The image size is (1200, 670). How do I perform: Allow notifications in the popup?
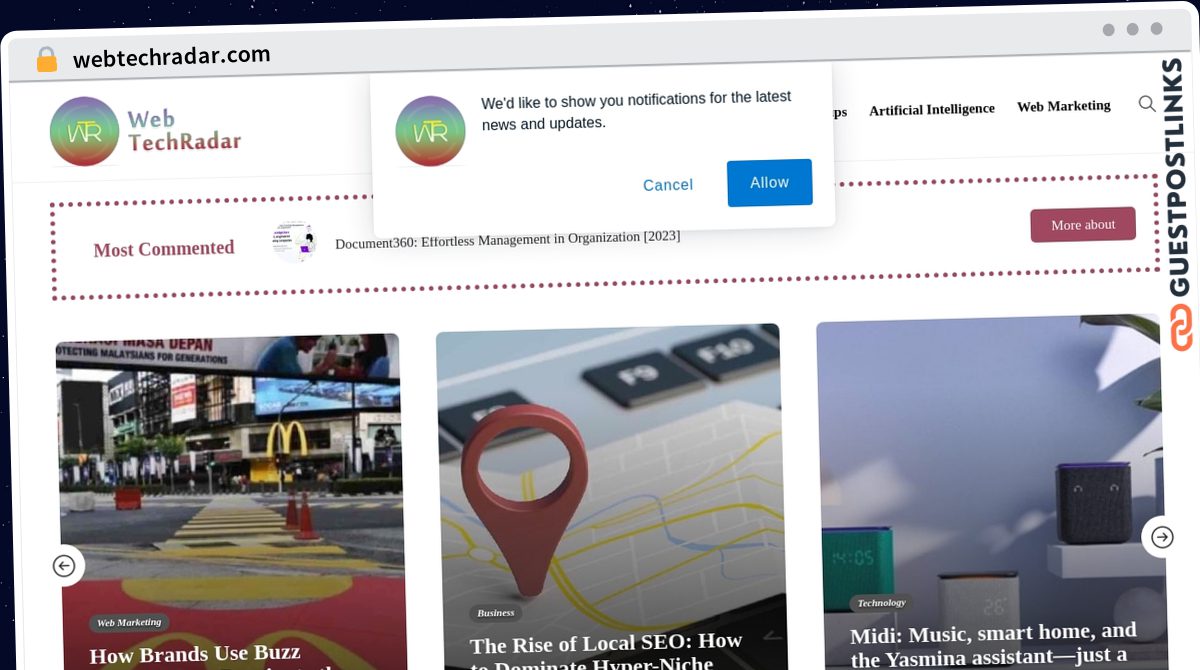[x=769, y=183]
